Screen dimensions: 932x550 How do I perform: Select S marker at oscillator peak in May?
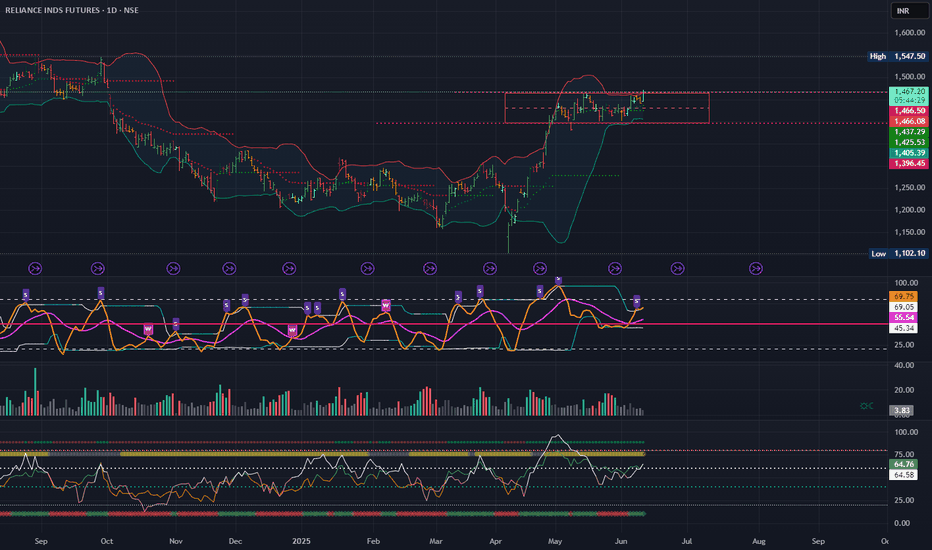pyautogui.click(x=558, y=279)
